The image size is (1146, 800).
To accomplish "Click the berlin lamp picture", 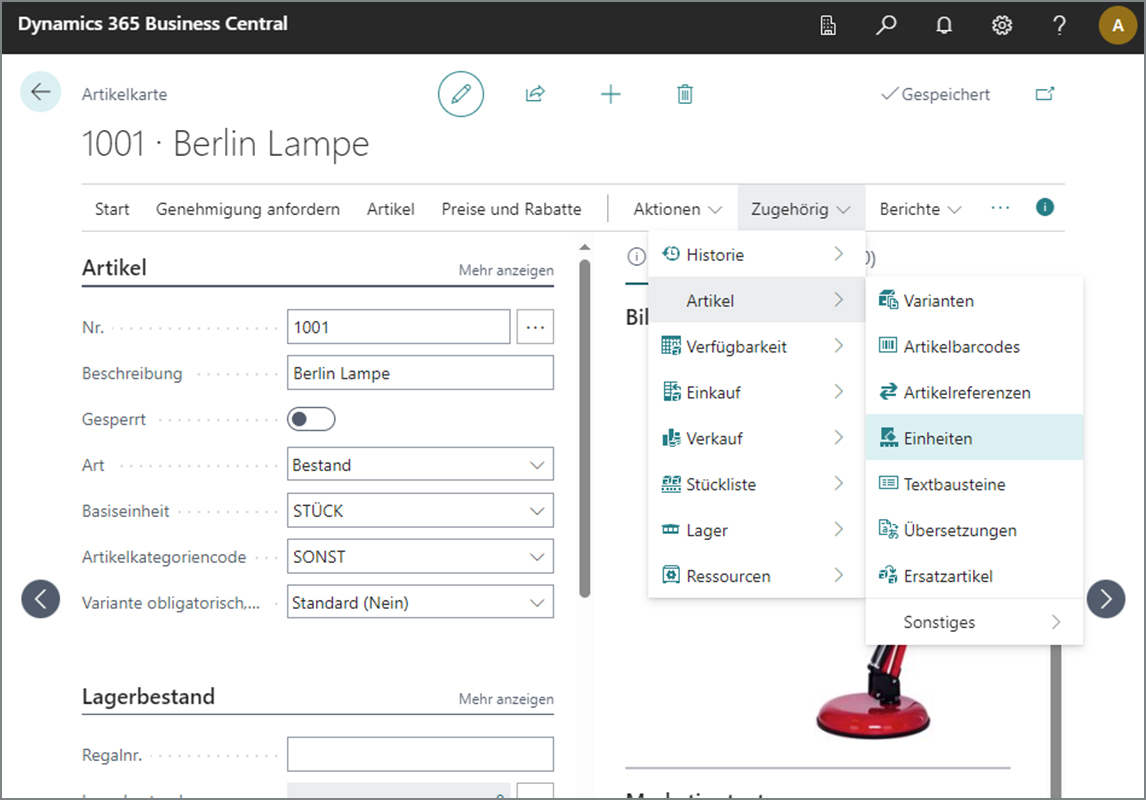I will coord(873,693).
